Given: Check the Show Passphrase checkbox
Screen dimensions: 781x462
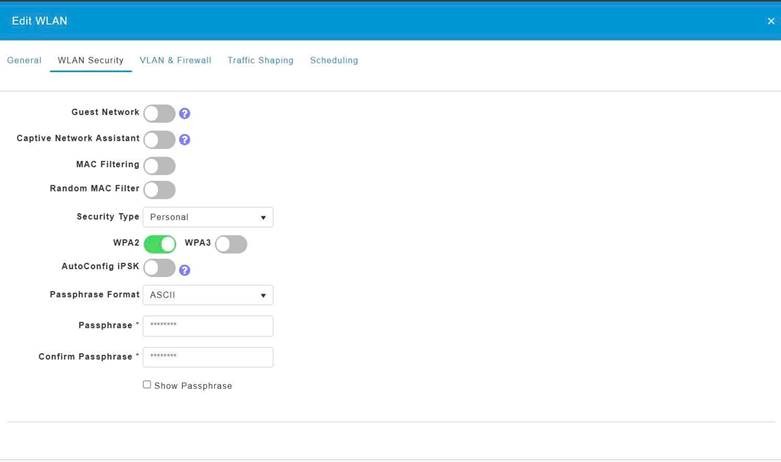Looking at the screenshot, I should coord(147,385).
